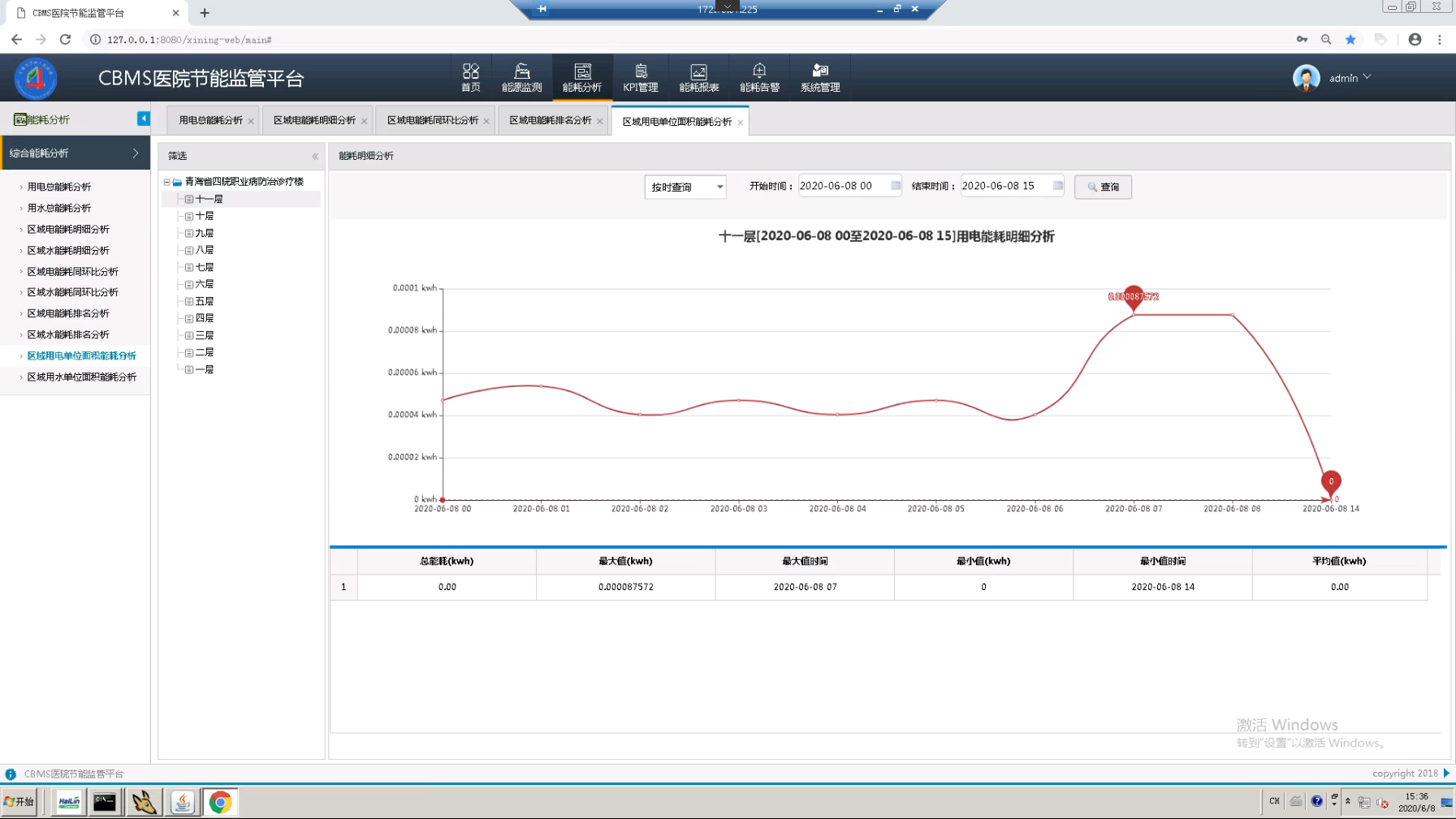This screenshot has width=1456, height=819.
Task: Open 能耗告警 alarm module
Action: 759,78
